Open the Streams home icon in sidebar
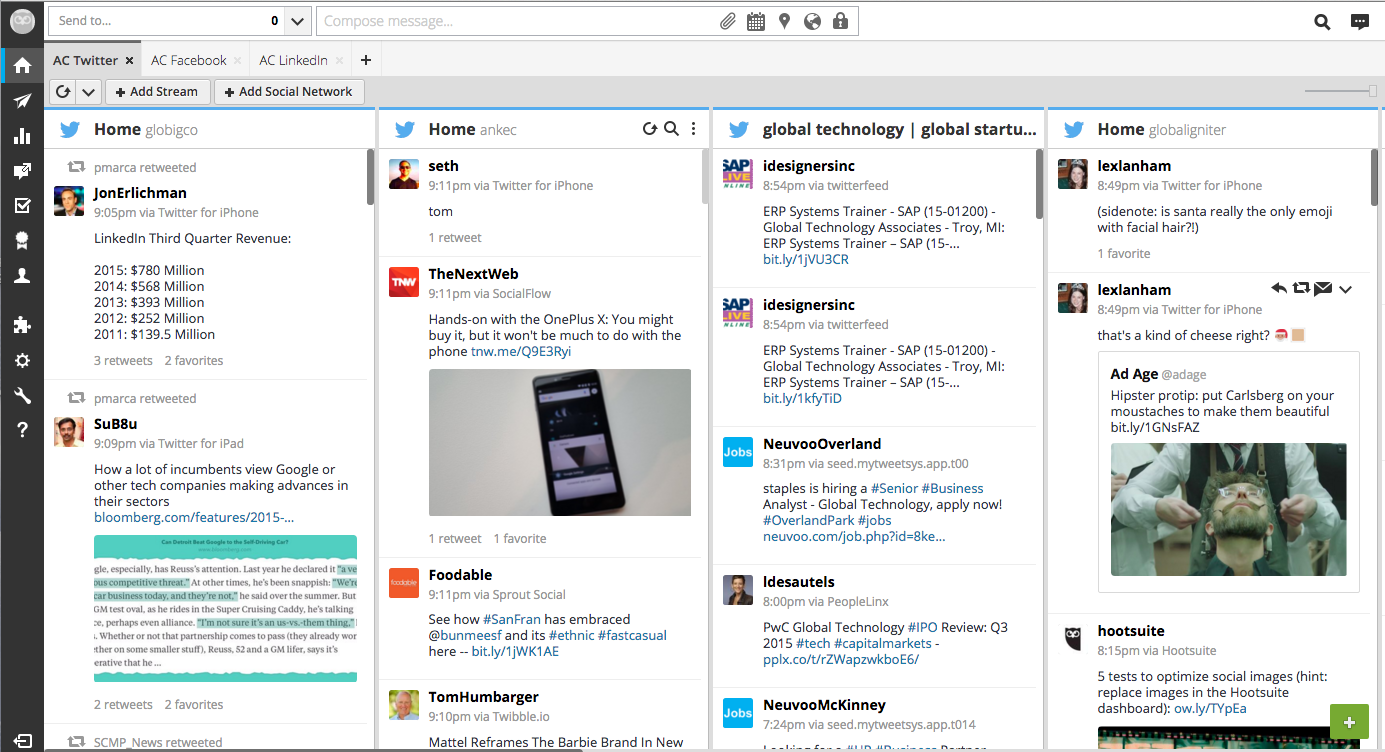Screen dimensions: 1385x752 click(x=22, y=65)
